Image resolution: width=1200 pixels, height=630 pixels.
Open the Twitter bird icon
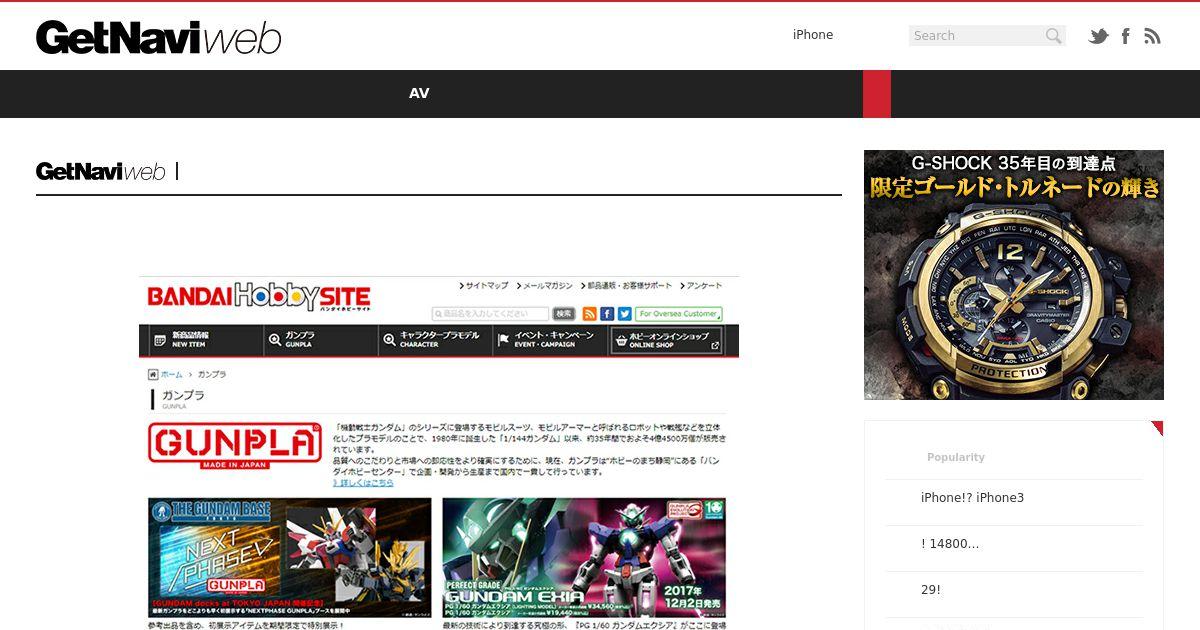[1099, 36]
